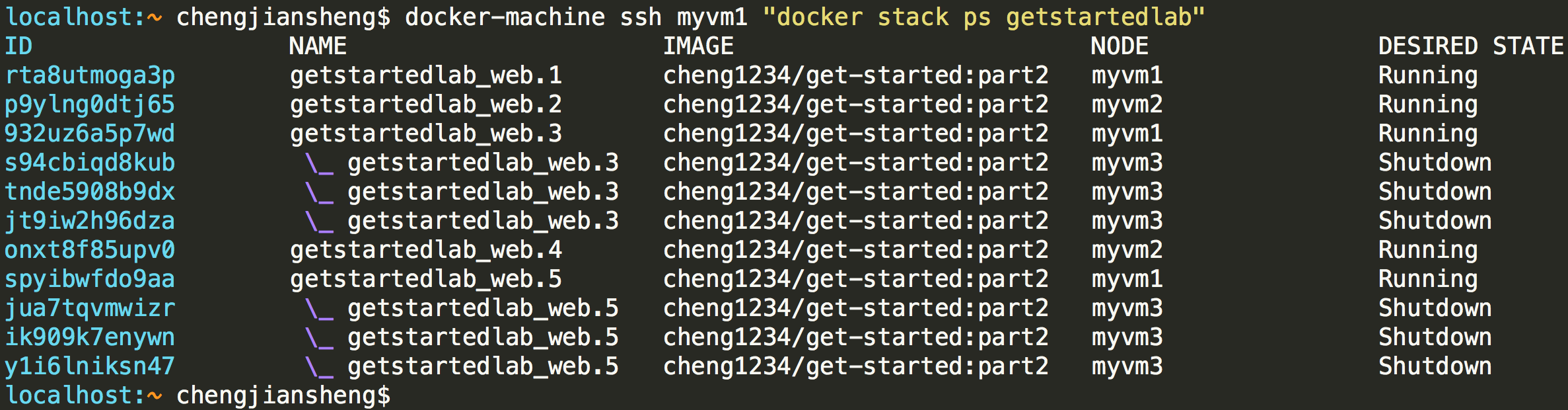
Task: Click the quoted "docker stack ps getstartedlab" command string
Action: tap(983, 17)
